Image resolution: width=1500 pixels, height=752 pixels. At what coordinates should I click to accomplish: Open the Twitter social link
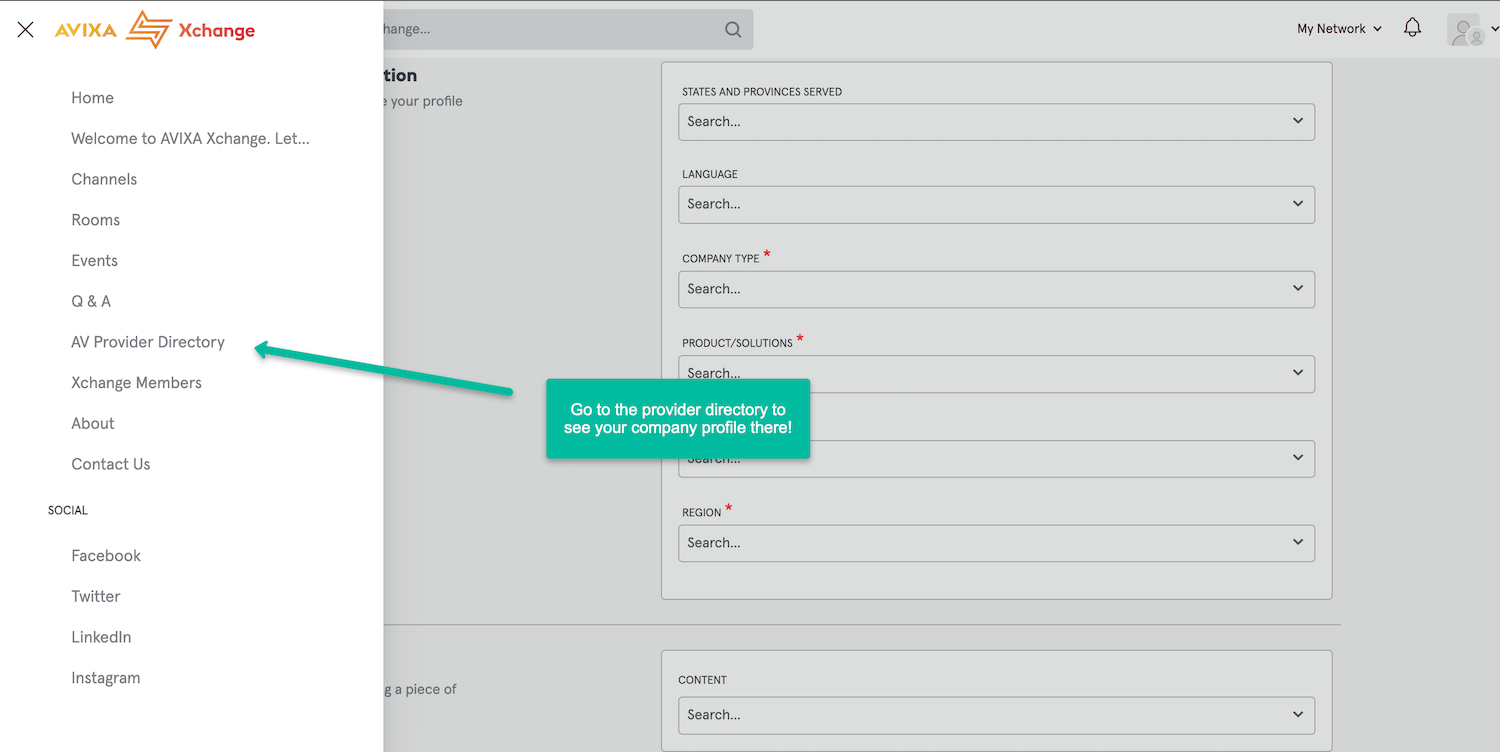96,597
